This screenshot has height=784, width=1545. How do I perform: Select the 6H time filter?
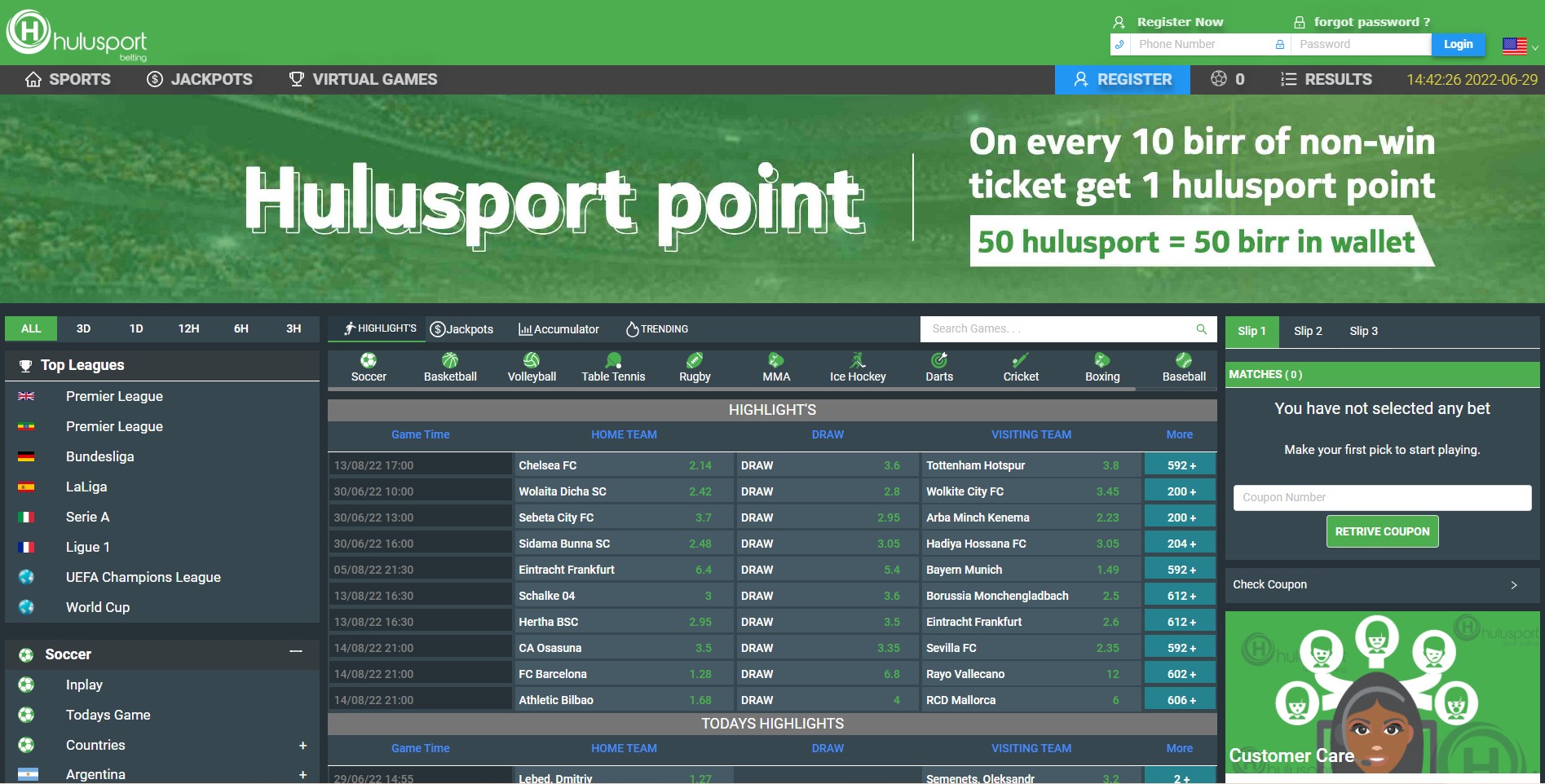(241, 328)
